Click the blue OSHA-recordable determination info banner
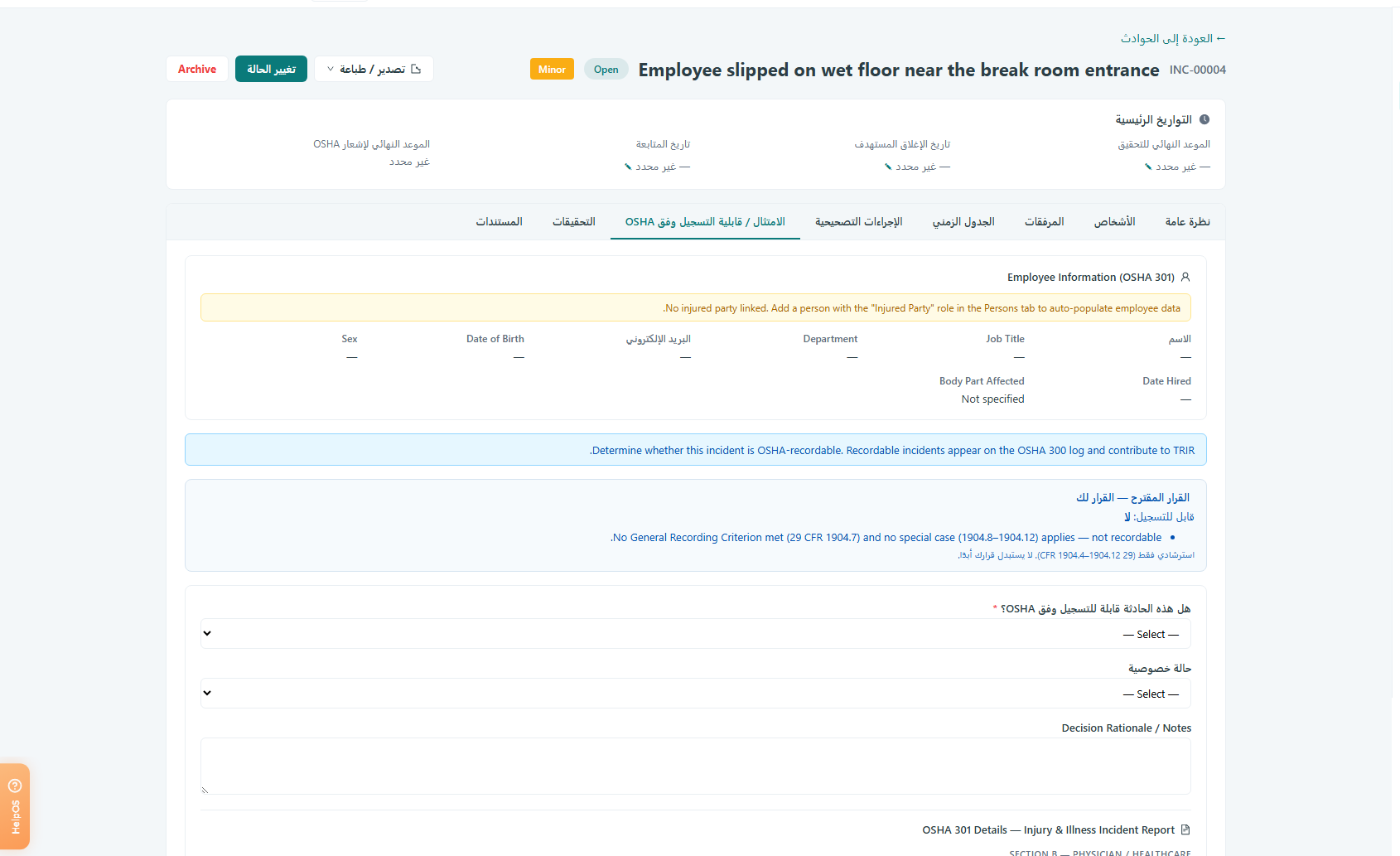This screenshot has width=1400, height=856. click(x=696, y=450)
